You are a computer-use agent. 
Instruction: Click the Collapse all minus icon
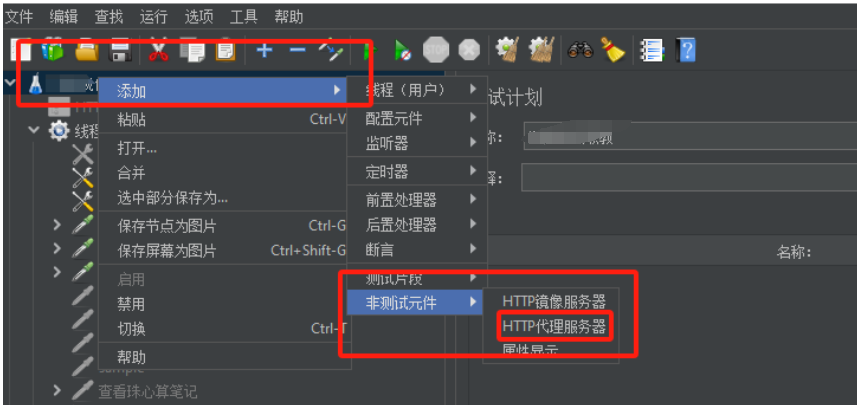click(x=297, y=51)
